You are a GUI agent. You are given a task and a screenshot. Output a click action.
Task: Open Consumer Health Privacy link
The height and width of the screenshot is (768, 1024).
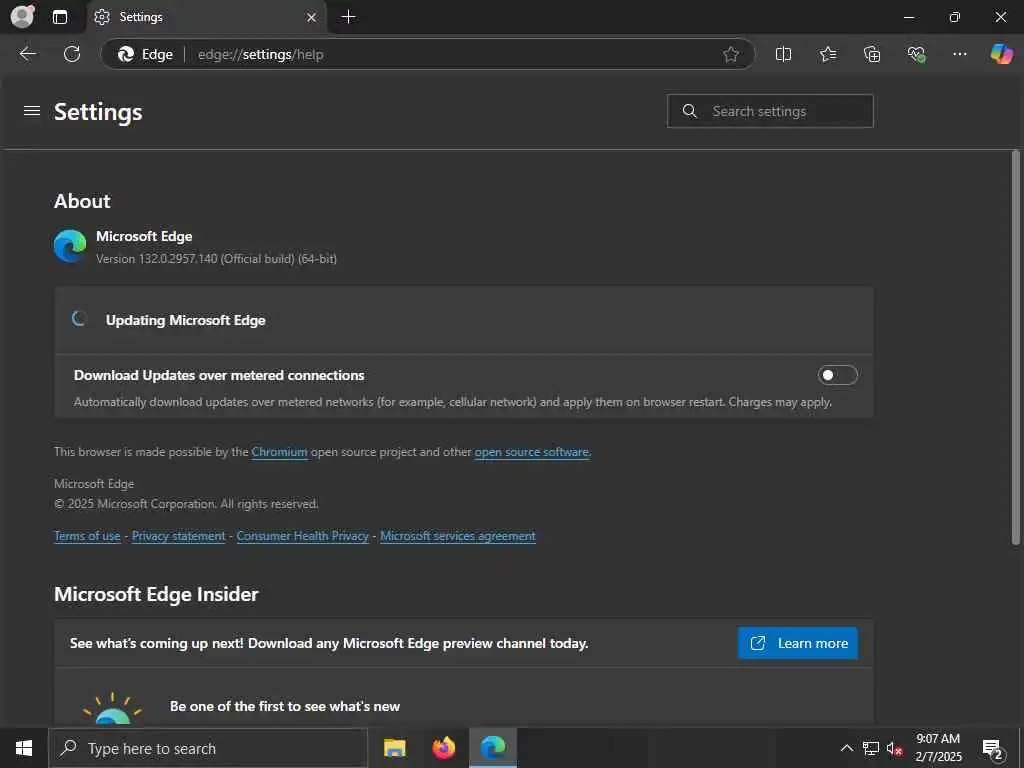pyautogui.click(x=302, y=536)
